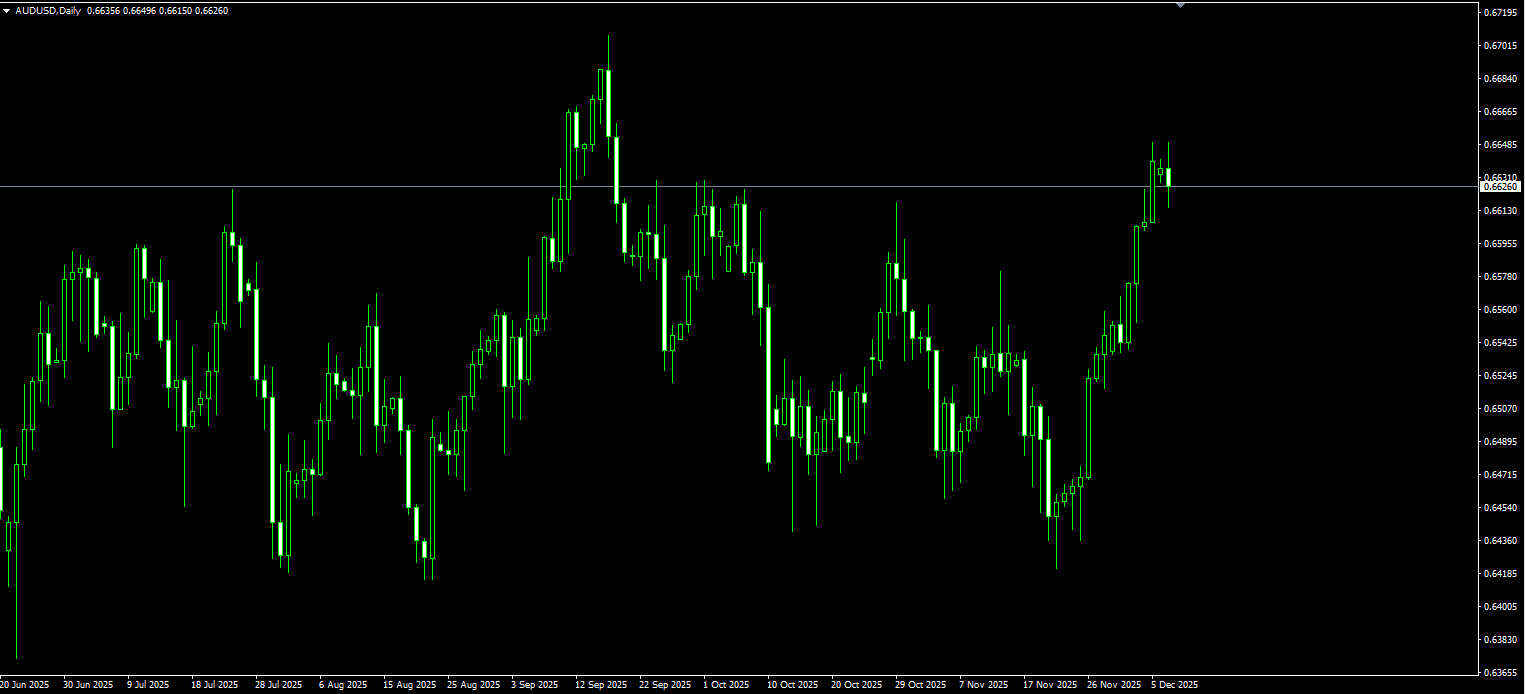Click the triangle arrow beside AUDUSD,Daily
Viewport: 1525px width, 694px height.
click(8, 11)
